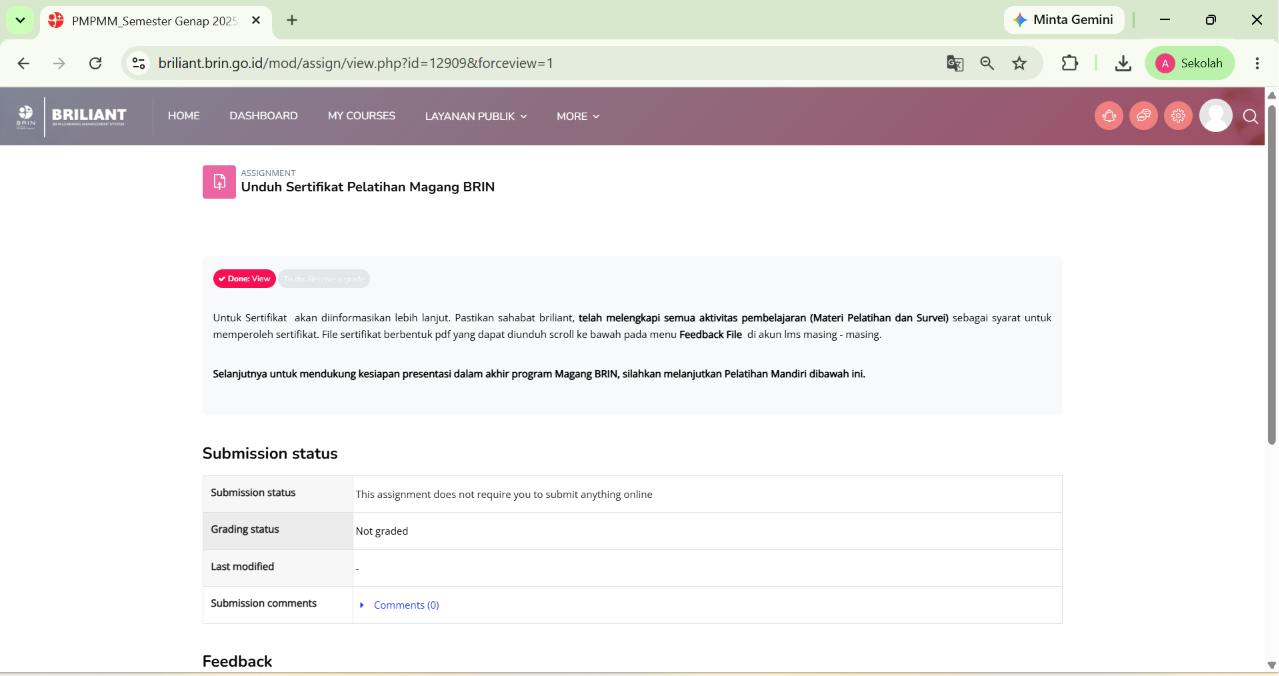Open the tab search dropdown arrow

click(20, 20)
